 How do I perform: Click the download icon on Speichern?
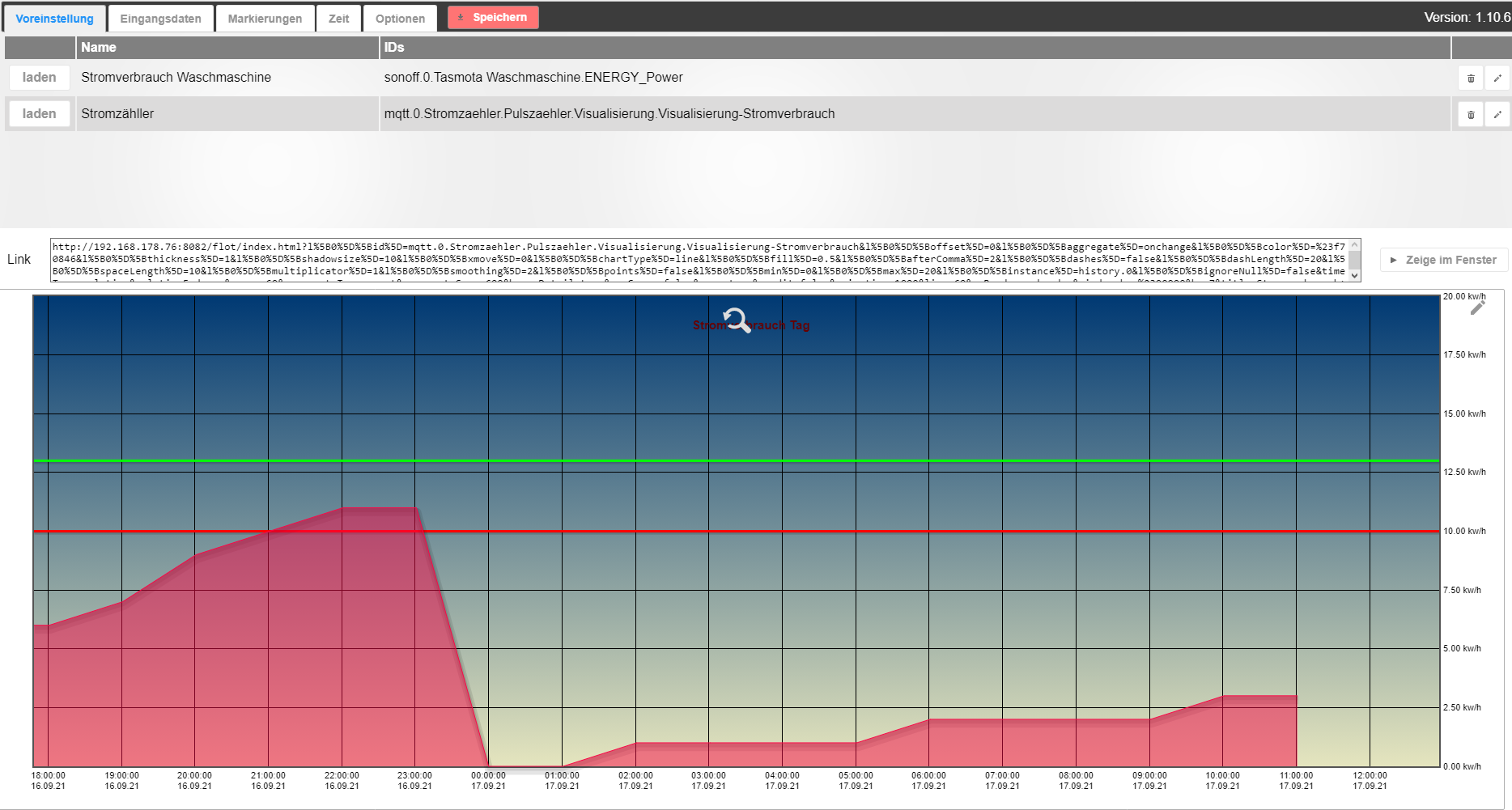click(x=461, y=16)
